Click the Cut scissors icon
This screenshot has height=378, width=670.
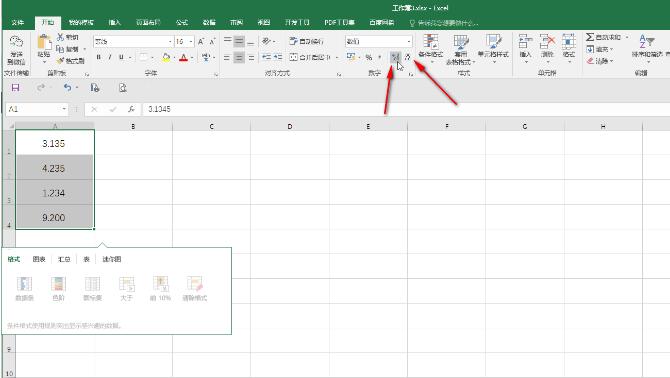[x=60, y=37]
